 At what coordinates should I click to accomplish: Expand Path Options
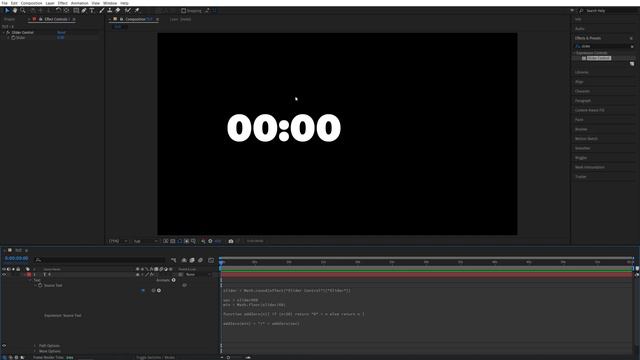click(x=35, y=346)
